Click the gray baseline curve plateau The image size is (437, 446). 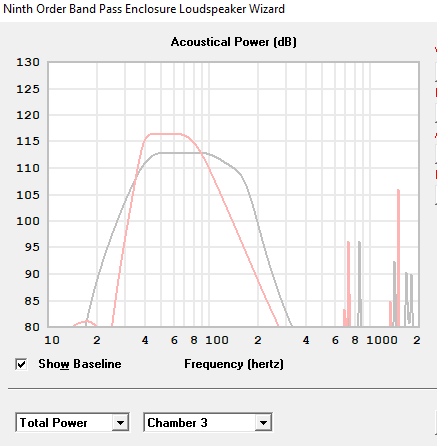(182, 153)
